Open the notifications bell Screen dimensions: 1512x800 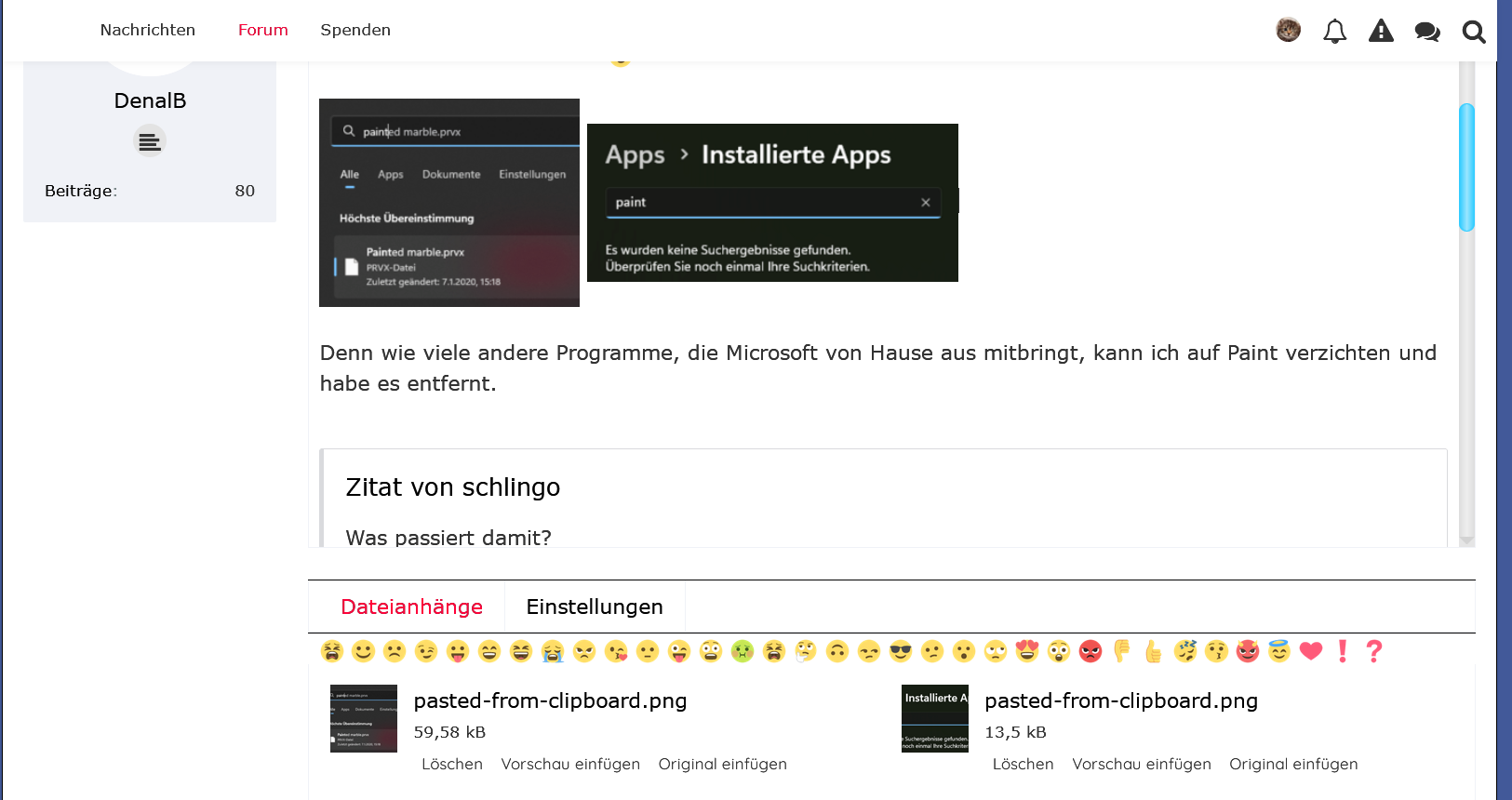click(x=1335, y=31)
